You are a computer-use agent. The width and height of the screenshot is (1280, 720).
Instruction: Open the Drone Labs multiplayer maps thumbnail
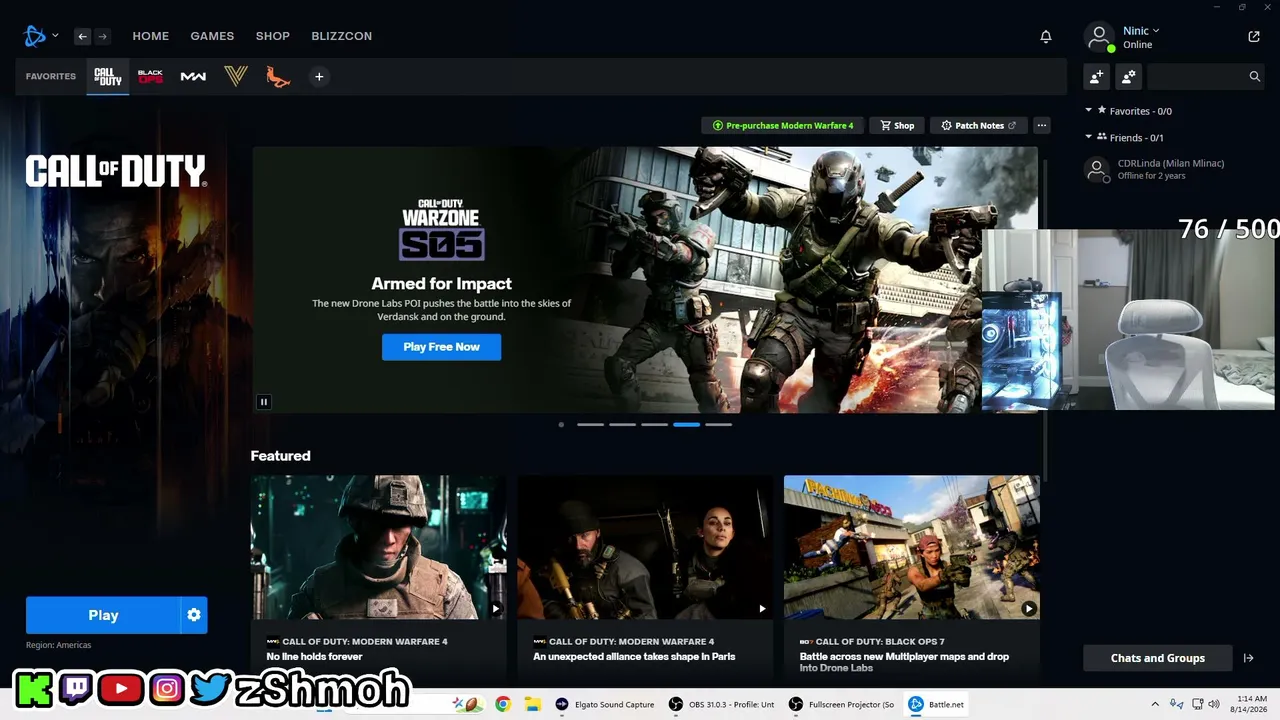912,547
